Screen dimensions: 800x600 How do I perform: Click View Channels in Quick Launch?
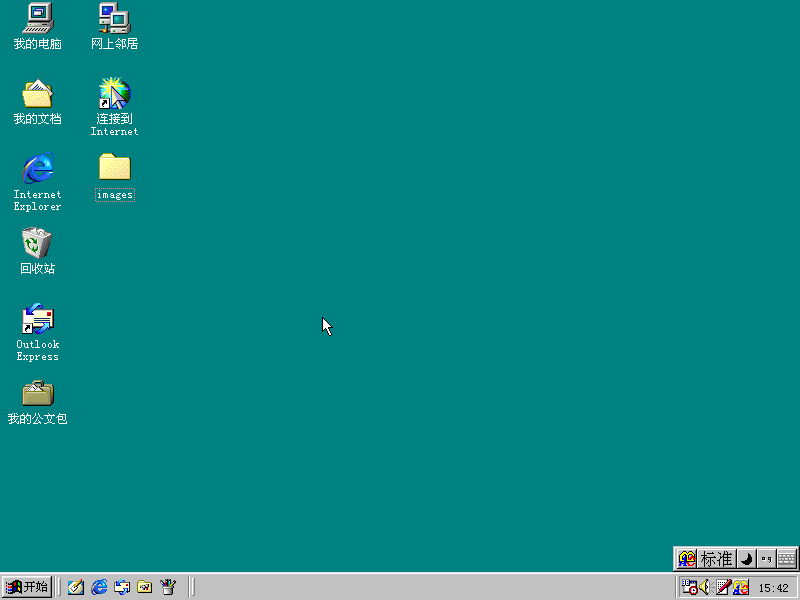168,587
